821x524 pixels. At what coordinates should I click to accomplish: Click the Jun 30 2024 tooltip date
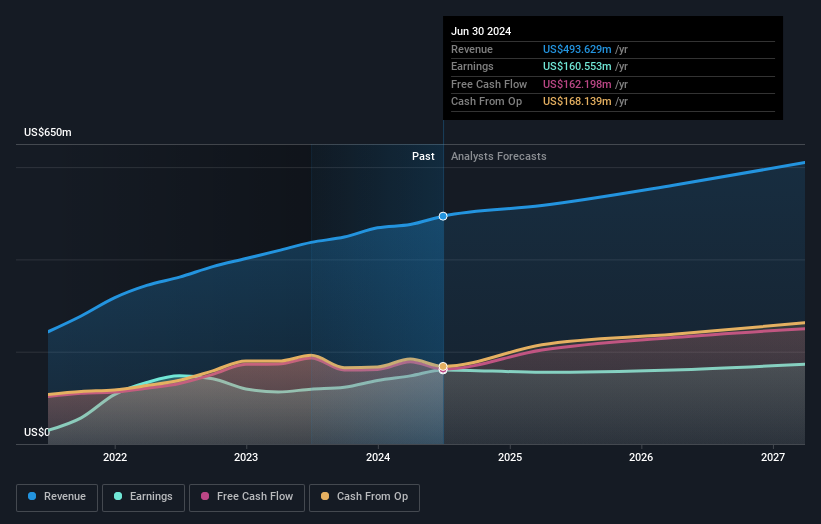(x=481, y=31)
